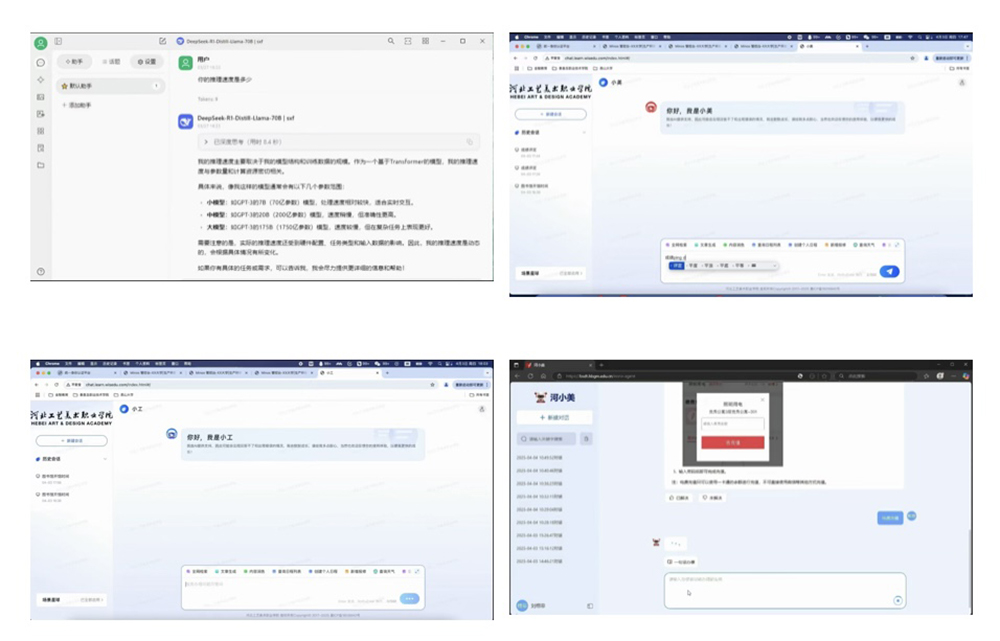Select the 默认助手 assistant entry

click(x=110, y=87)
